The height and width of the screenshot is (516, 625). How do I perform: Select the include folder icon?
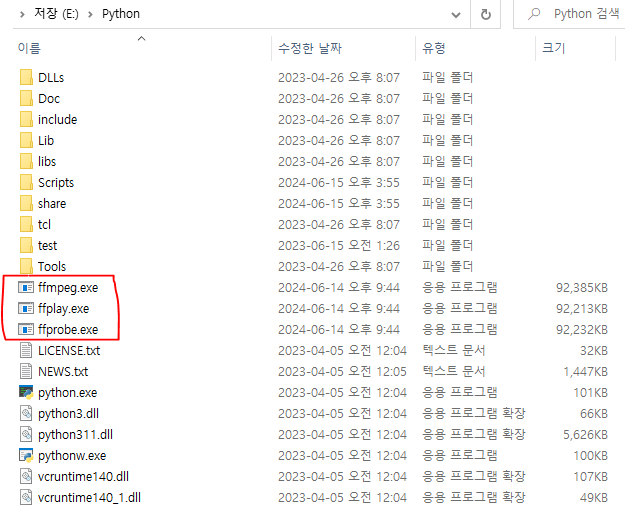pyautogui.click(x=26, y=120)
